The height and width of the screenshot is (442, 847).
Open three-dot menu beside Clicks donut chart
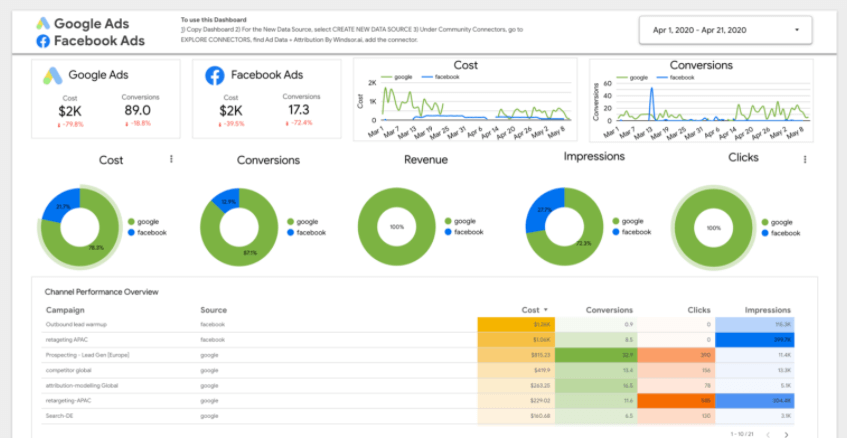[805, 159]
